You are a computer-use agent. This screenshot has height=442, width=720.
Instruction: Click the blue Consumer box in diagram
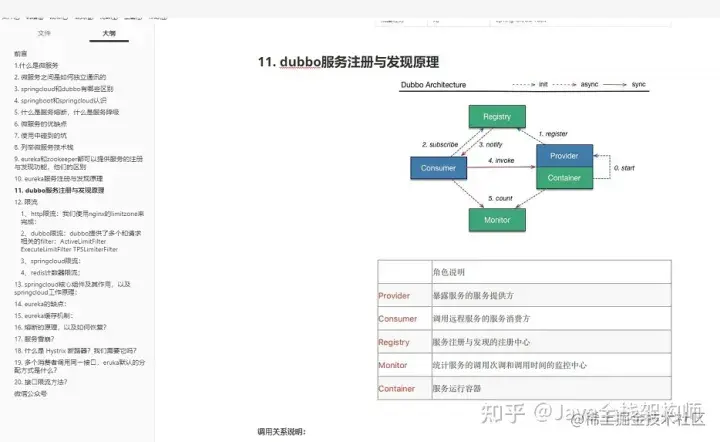pyautogui.click(x=438, y=168)
